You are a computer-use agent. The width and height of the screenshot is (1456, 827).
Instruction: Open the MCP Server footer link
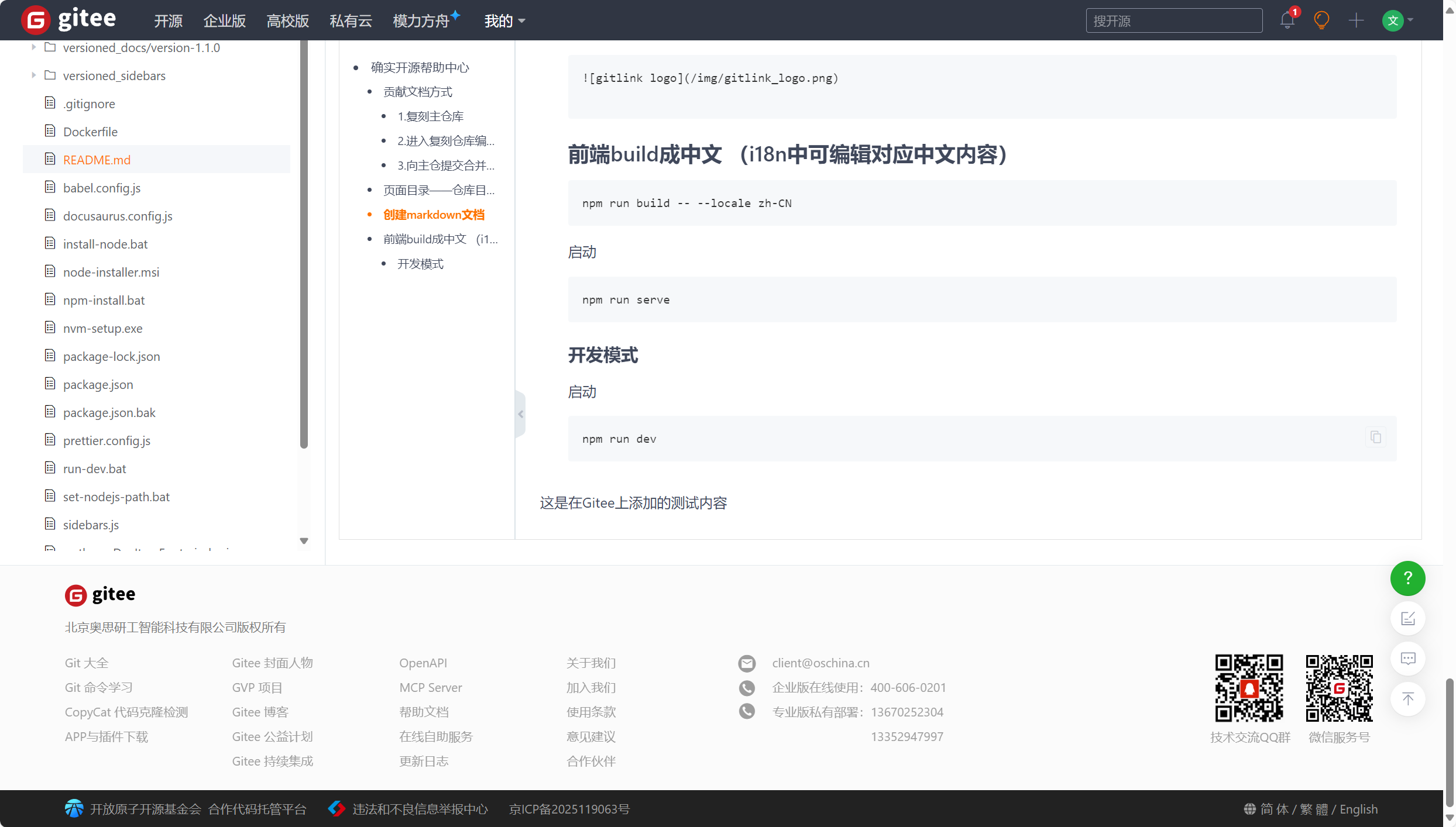tap(431, 687)
